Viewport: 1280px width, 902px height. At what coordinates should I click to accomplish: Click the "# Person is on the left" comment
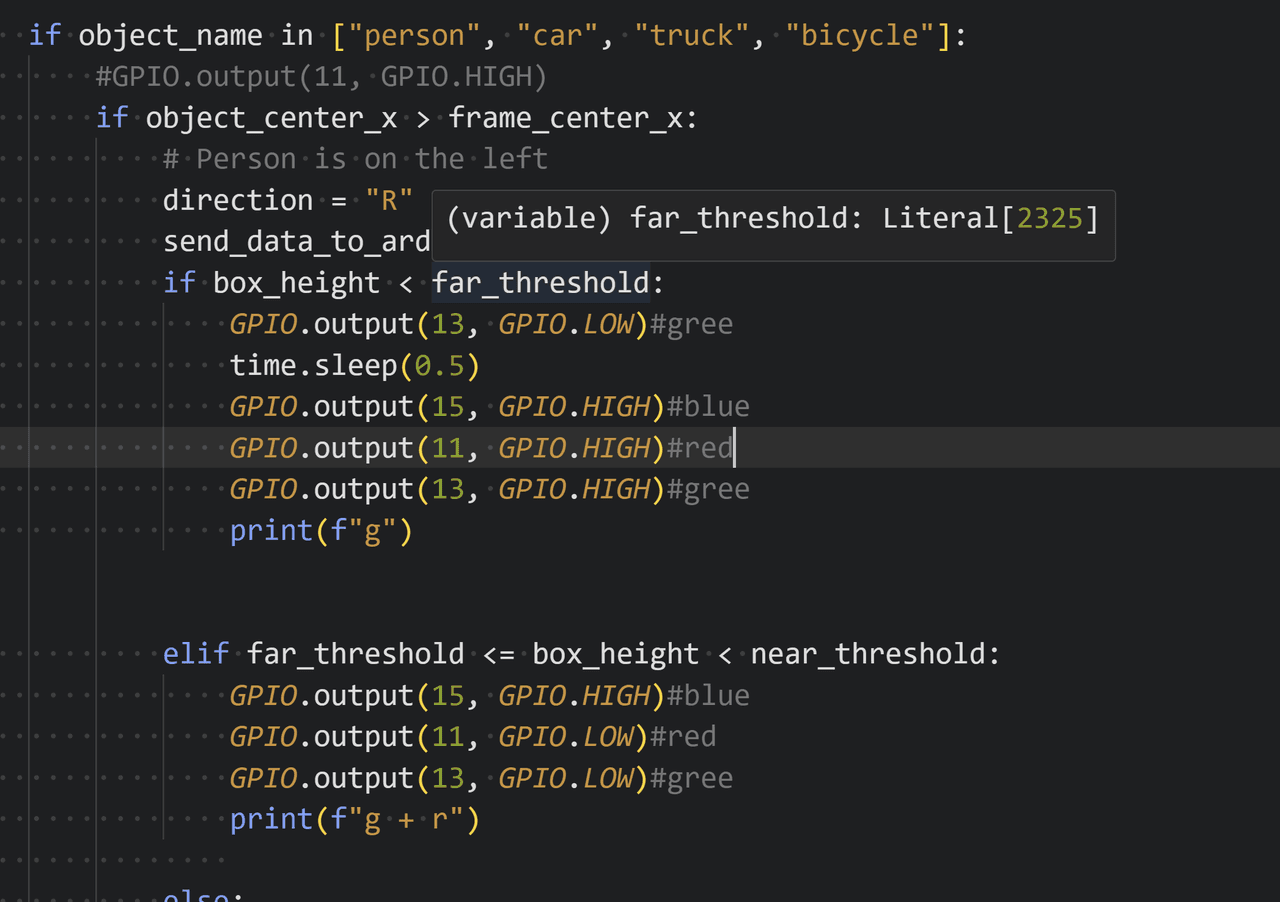355,159
